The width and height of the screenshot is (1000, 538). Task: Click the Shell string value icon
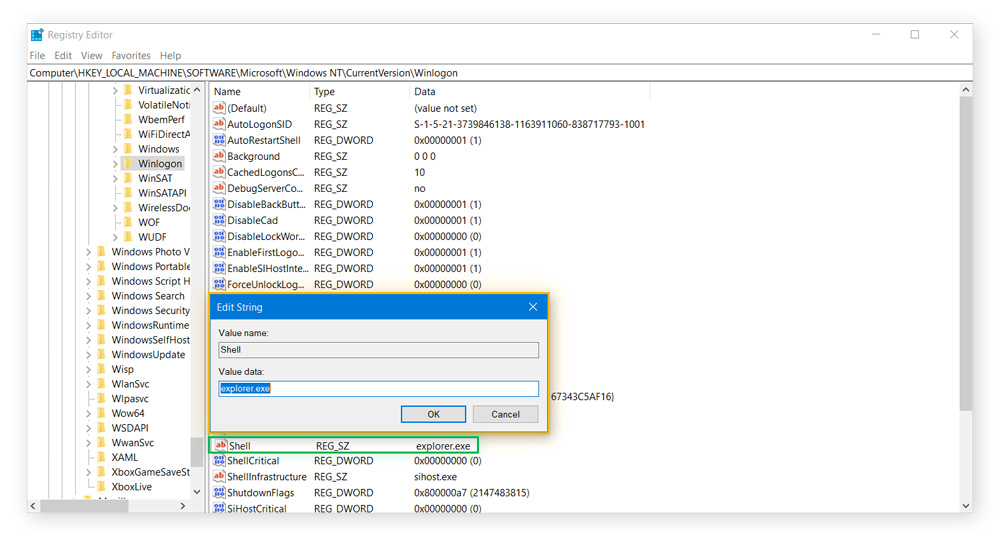pos(220,445)
